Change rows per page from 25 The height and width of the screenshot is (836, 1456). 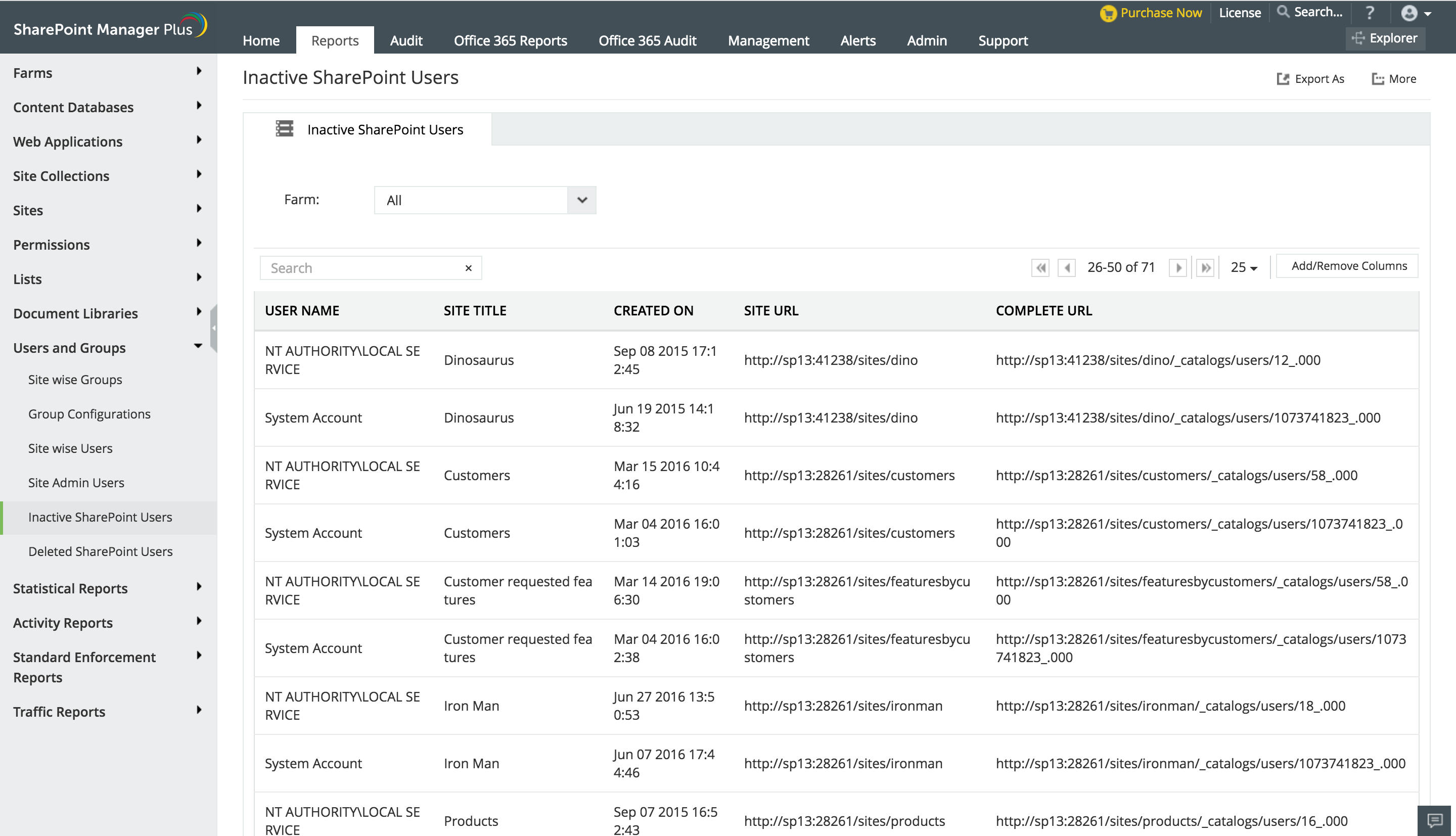click(x=1244, y=267)
